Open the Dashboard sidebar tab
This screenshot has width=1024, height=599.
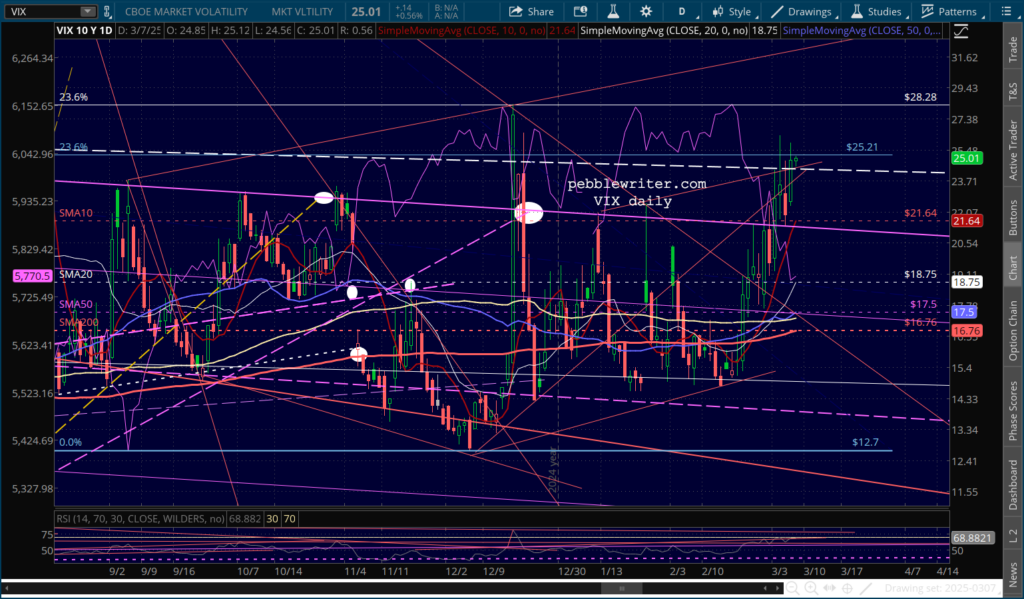click(x=1013, y=485)
